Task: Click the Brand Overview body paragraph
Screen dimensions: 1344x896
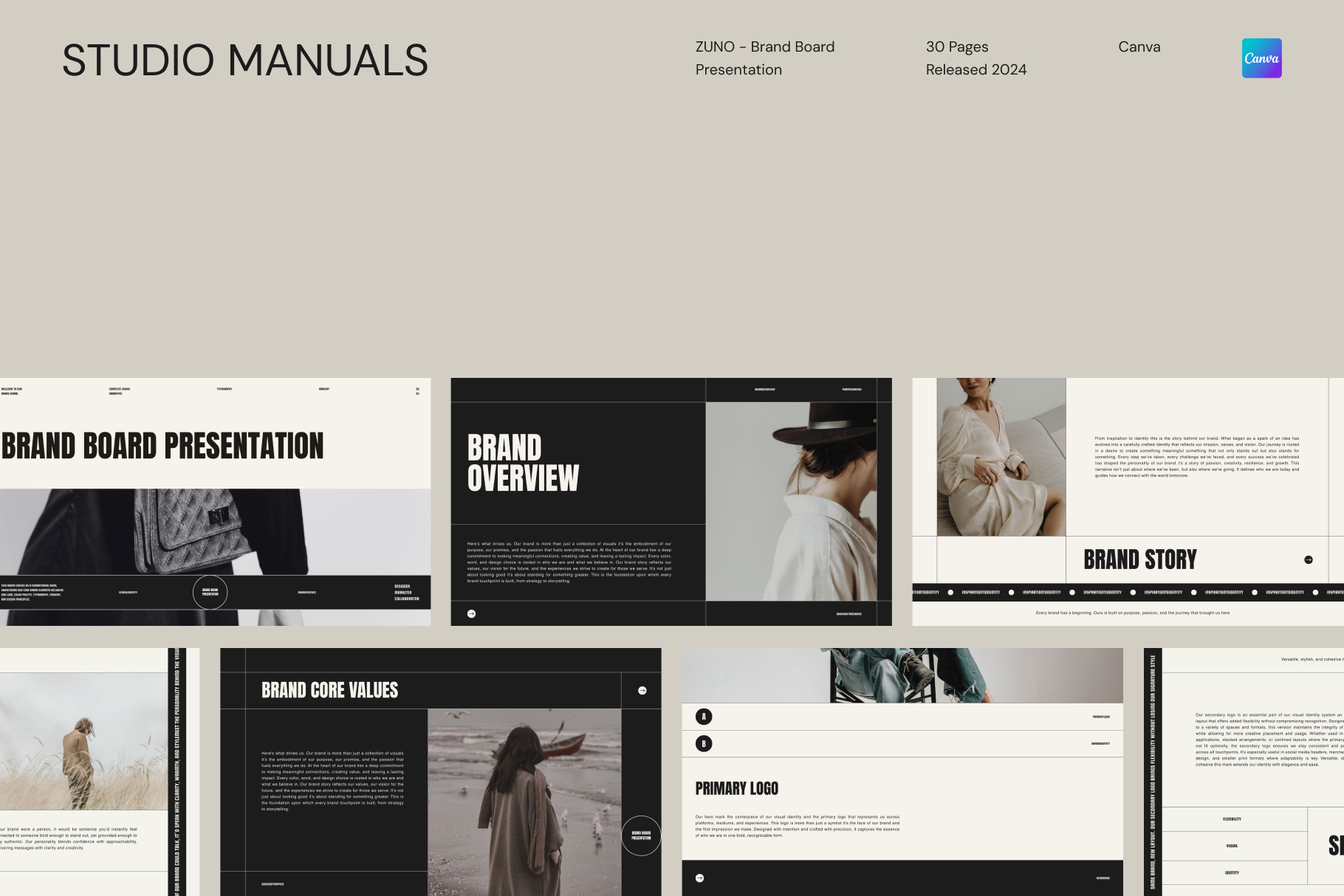Action: (x=569, y=562)
